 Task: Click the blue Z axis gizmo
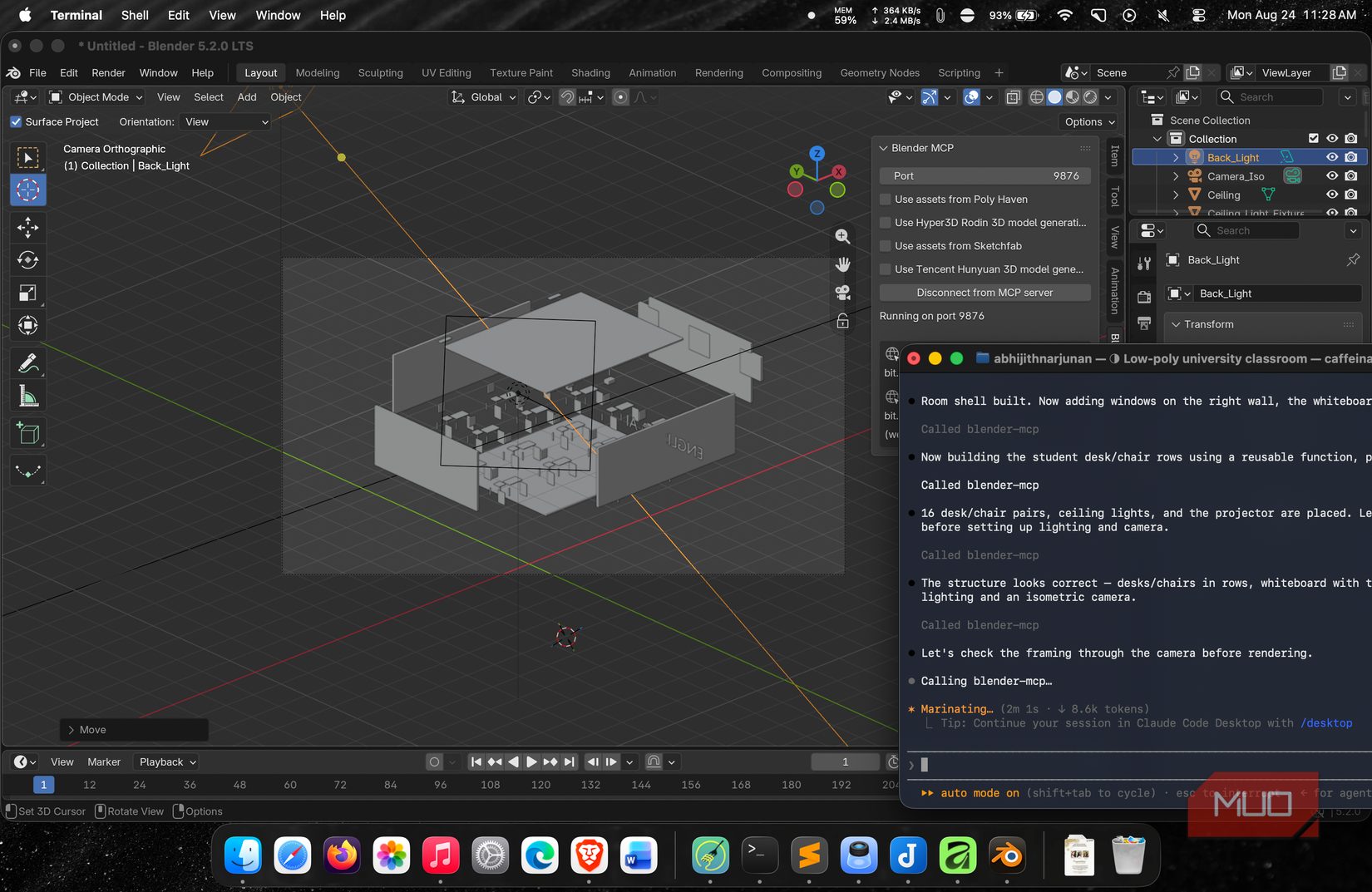tap(817, 154)
